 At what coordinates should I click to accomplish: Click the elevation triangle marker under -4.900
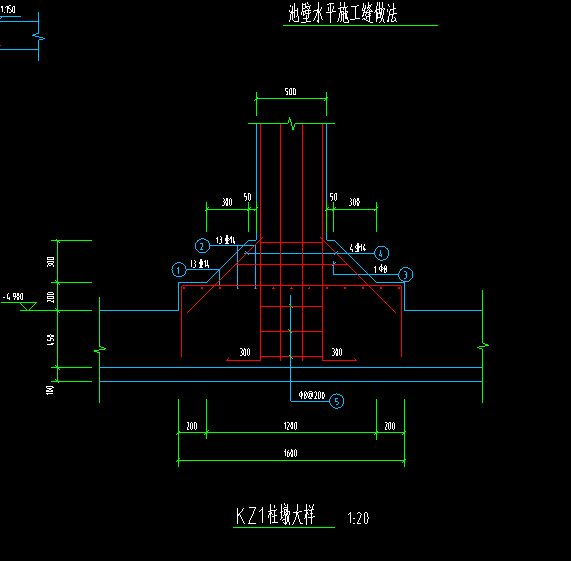click(x=28, y=306)
